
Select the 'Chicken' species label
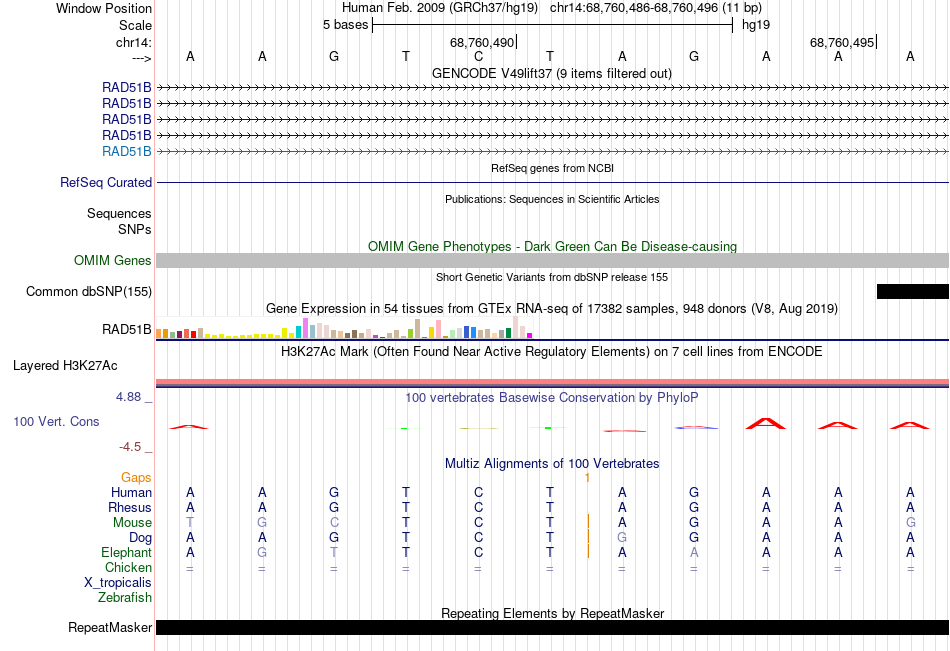128,567
